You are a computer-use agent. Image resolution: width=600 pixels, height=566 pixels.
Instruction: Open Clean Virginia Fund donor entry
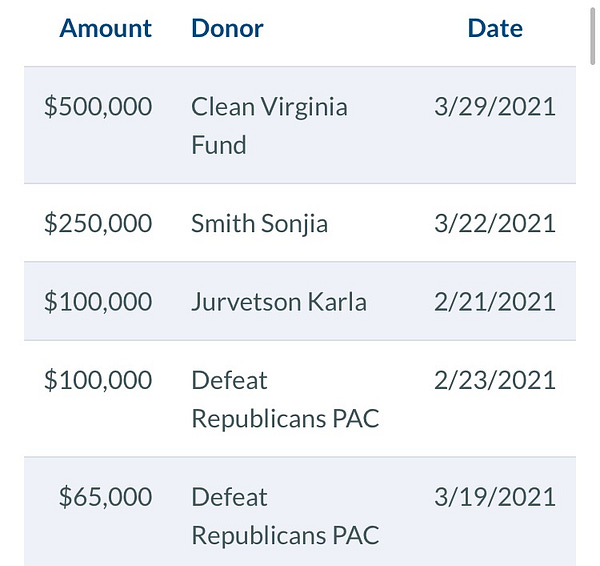point(269,126)
